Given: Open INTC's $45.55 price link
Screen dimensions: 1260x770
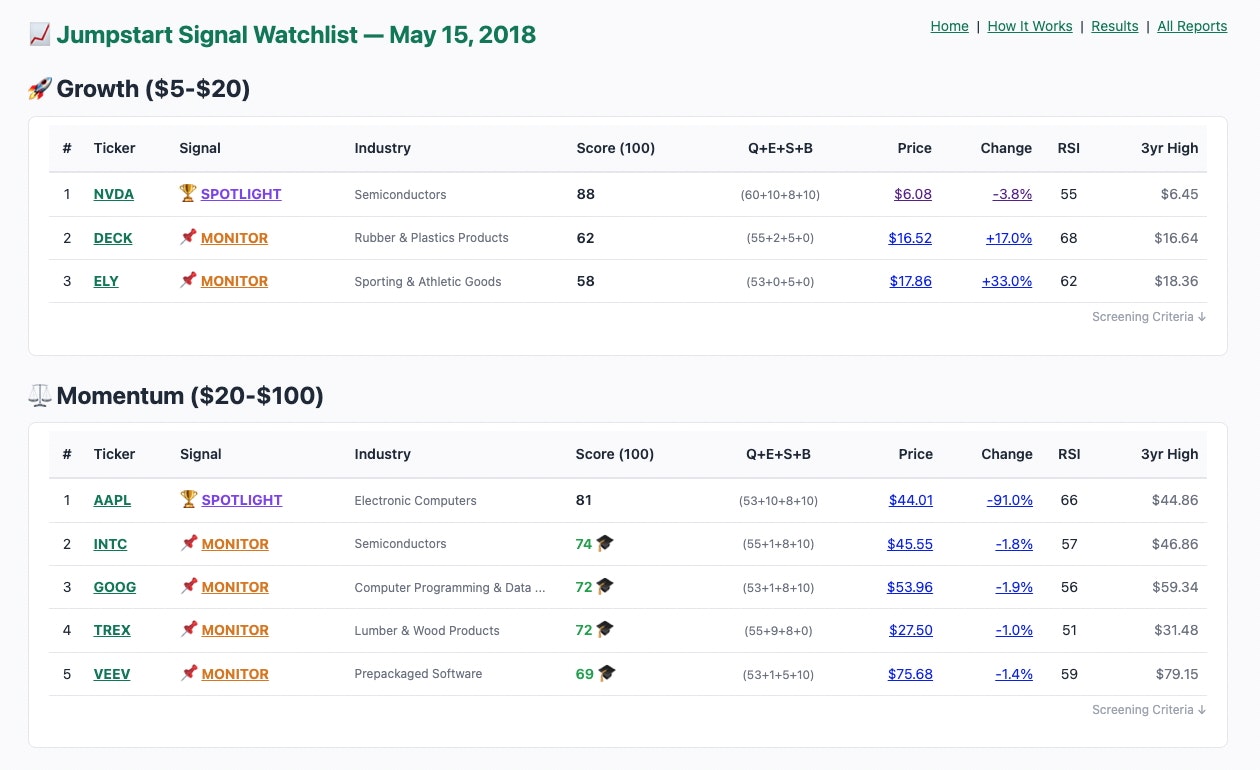Looking at the screenshot, I should coord(910,544).
